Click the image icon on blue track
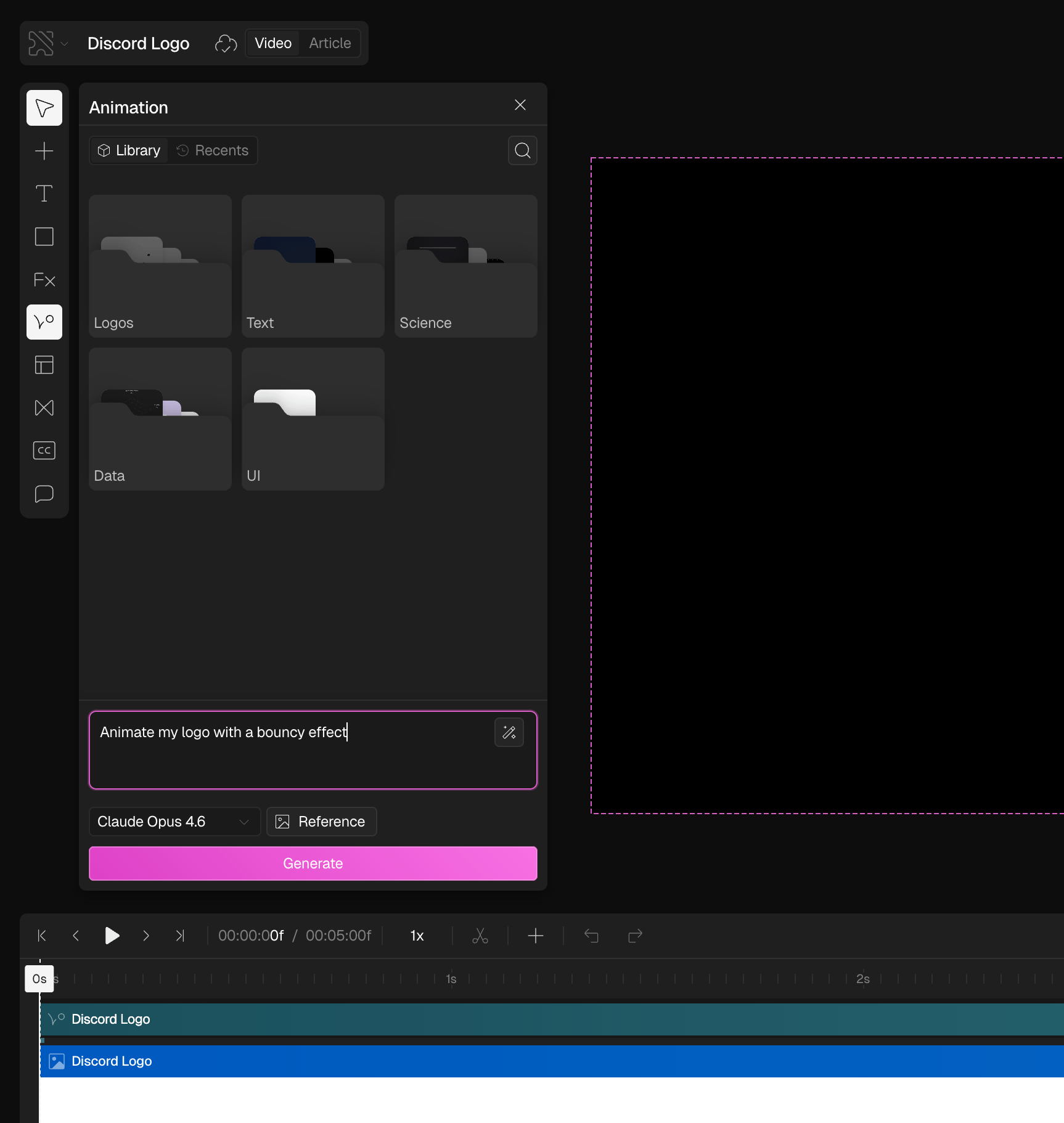Screen dimensions: 1064x1123 (57, 1061)
